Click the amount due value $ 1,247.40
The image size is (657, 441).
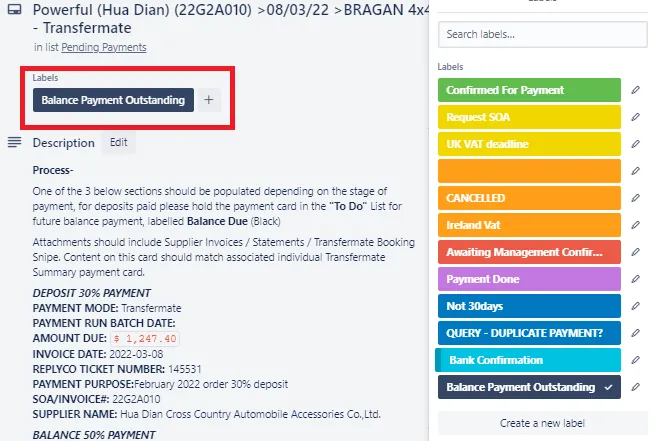coord(145,339)
